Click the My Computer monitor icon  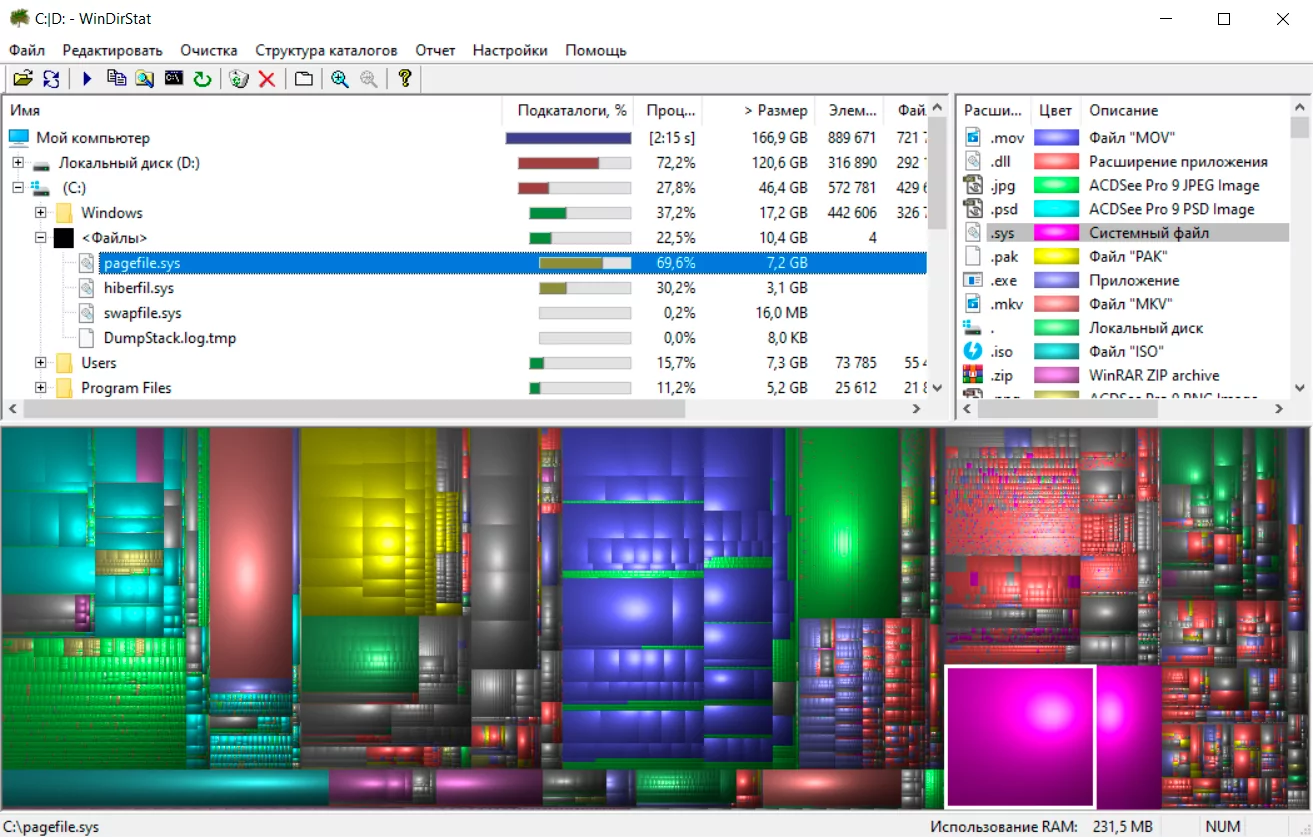[19, 138]
